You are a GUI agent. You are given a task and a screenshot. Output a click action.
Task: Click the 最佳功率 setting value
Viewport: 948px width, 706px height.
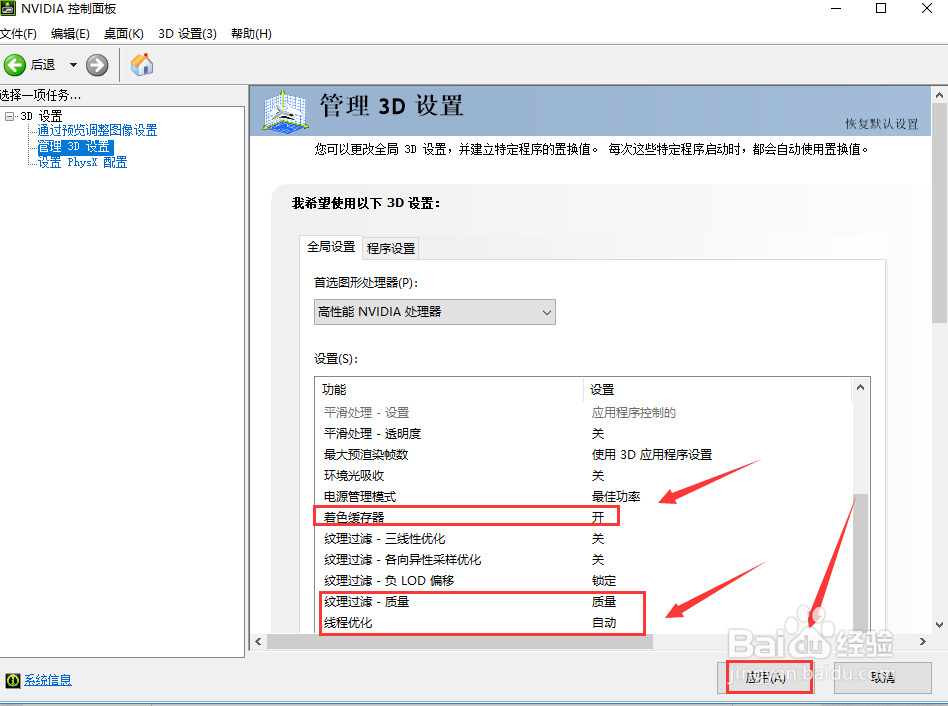tap(615, 497)
